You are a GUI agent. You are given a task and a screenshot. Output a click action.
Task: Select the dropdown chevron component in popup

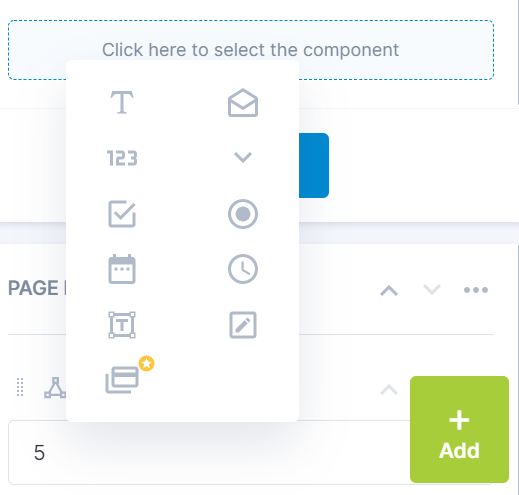click(243, 157)
